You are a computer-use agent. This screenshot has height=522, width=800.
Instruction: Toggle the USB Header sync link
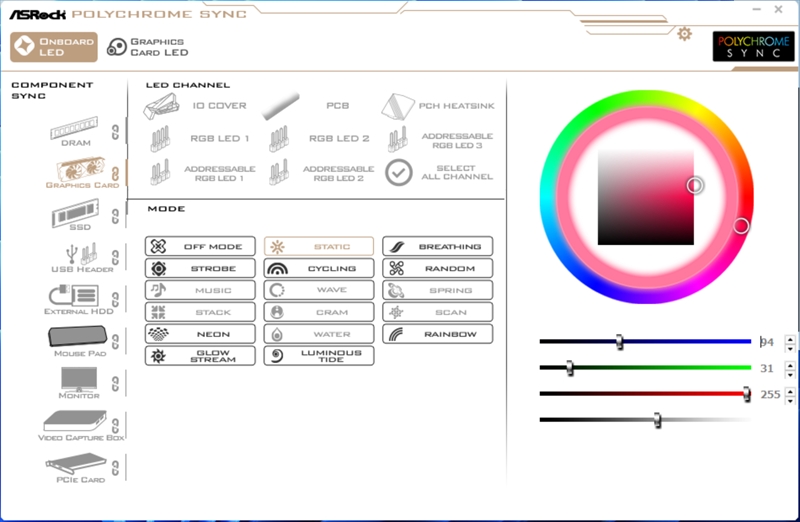tap(115, 258)
